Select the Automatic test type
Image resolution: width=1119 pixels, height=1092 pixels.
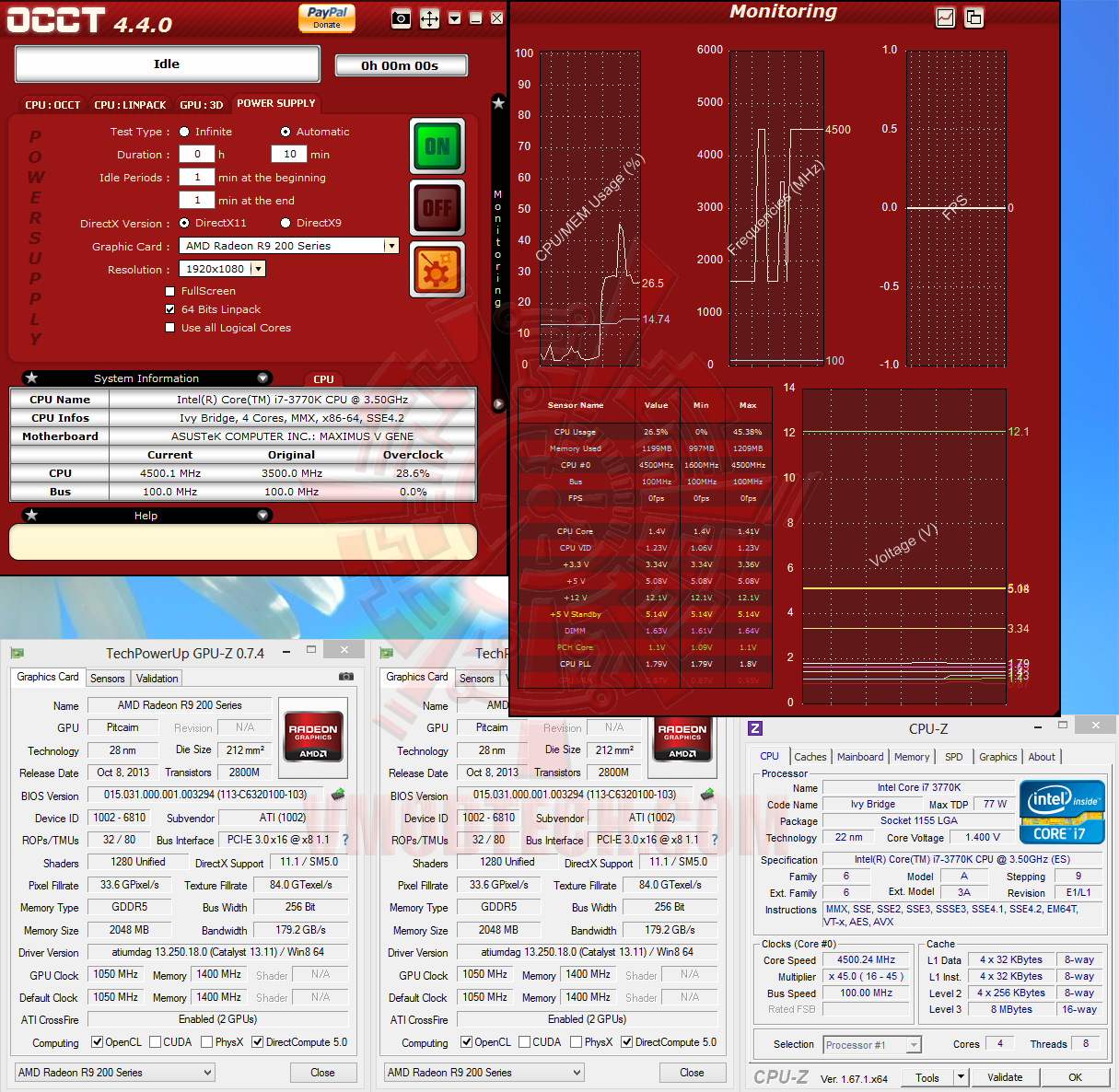pos(286,132)
